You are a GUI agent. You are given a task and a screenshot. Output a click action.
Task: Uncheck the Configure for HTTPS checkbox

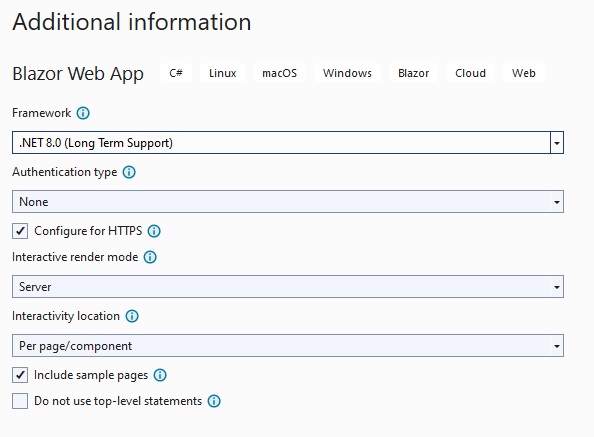click(x=20, y=231)
